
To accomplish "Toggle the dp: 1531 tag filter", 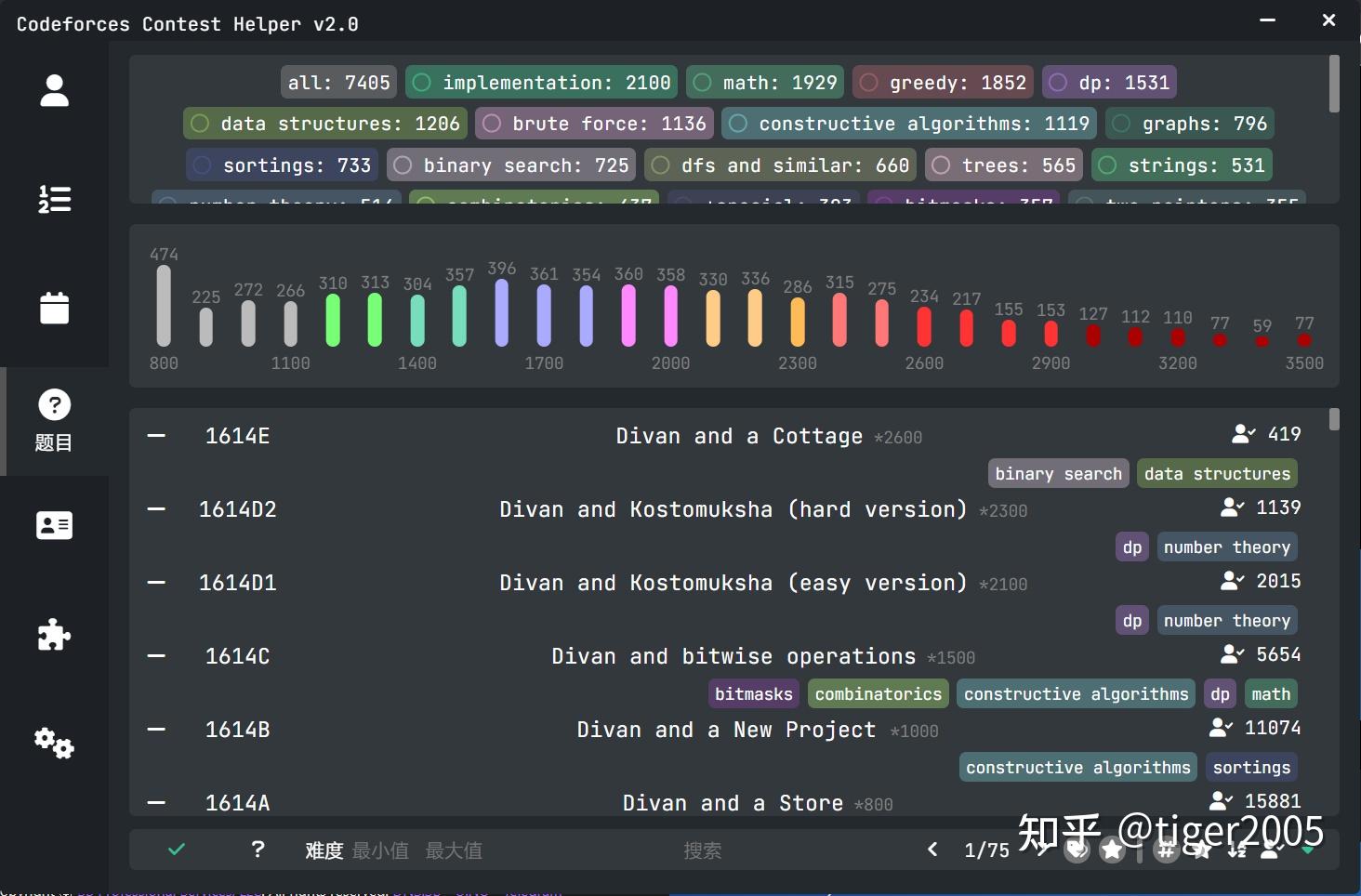I will [x=1109, y=82].
